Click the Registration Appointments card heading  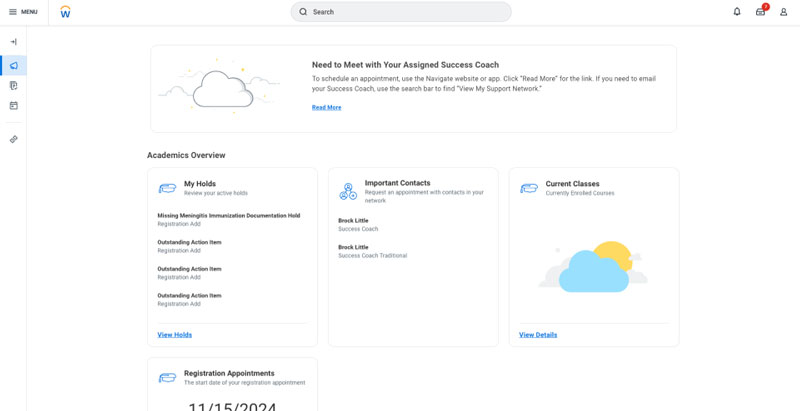tap(229, 373)
